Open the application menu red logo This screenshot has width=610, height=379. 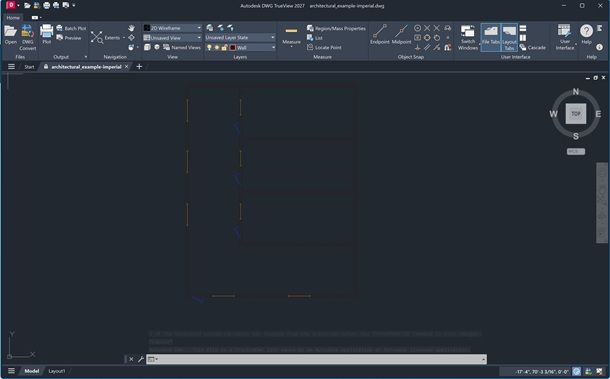11,5
